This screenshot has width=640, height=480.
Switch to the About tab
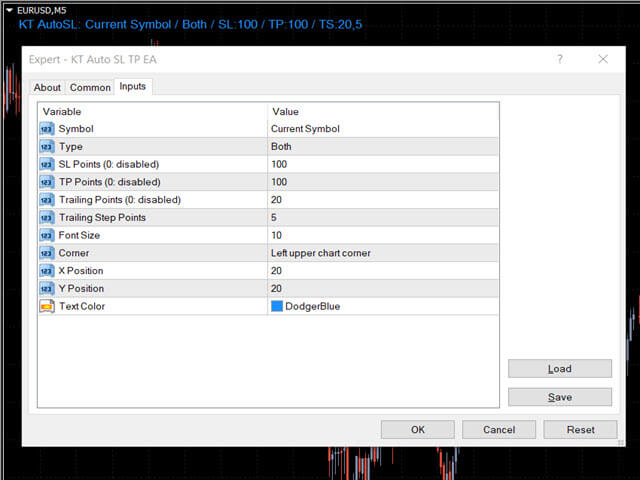point(47,88)
